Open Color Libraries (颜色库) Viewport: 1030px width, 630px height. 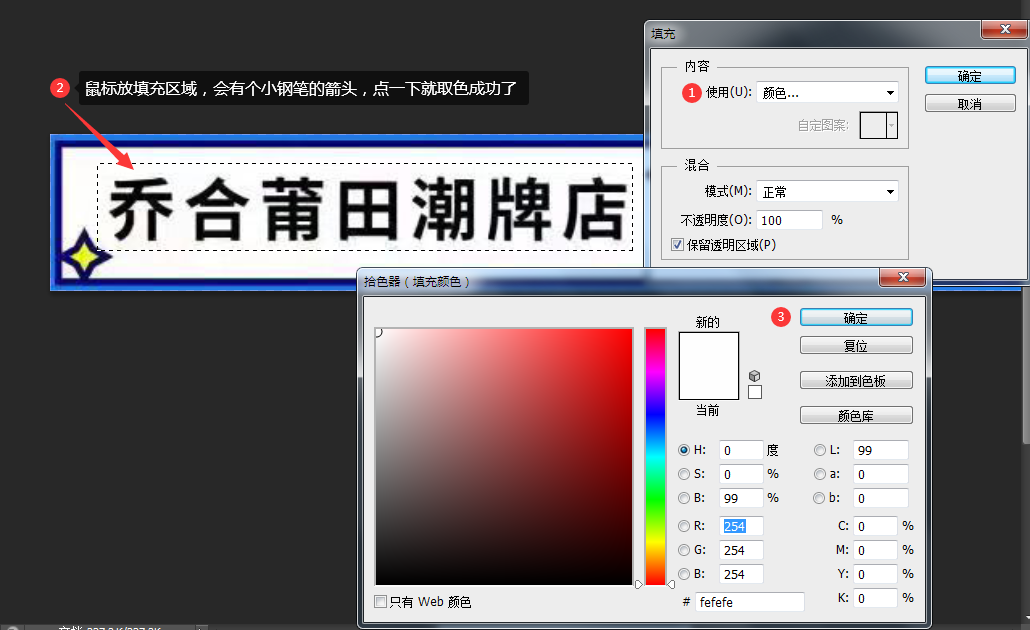pos(856,415)
